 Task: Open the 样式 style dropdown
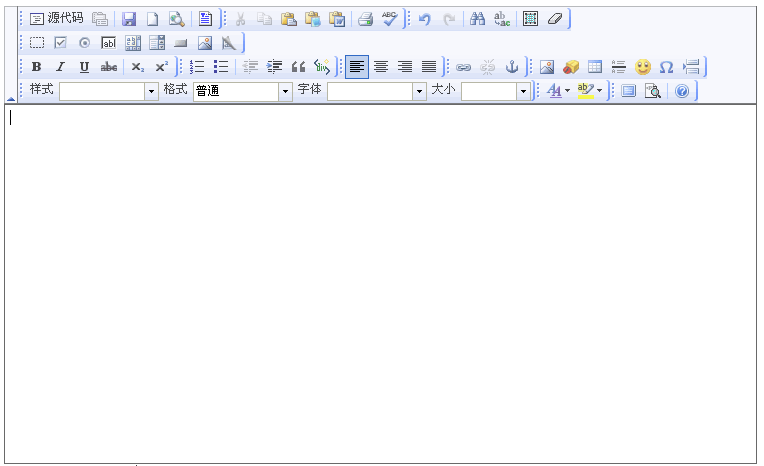(x=109, y=91)
